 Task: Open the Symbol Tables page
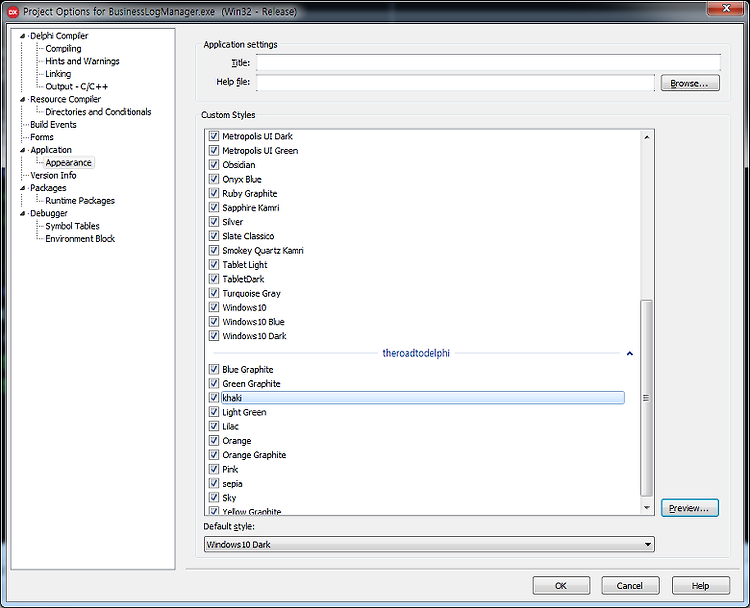coord(72,226)
